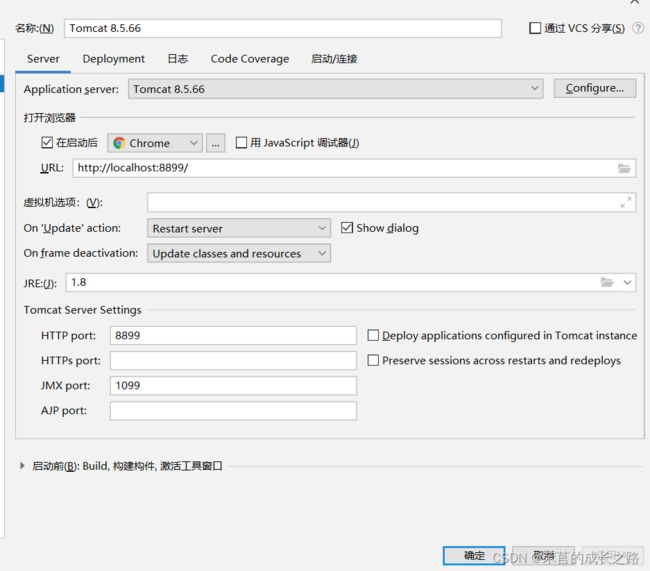Click the folder icon in URL field
Screen dimensions: 650x571
tap(624, 168)
